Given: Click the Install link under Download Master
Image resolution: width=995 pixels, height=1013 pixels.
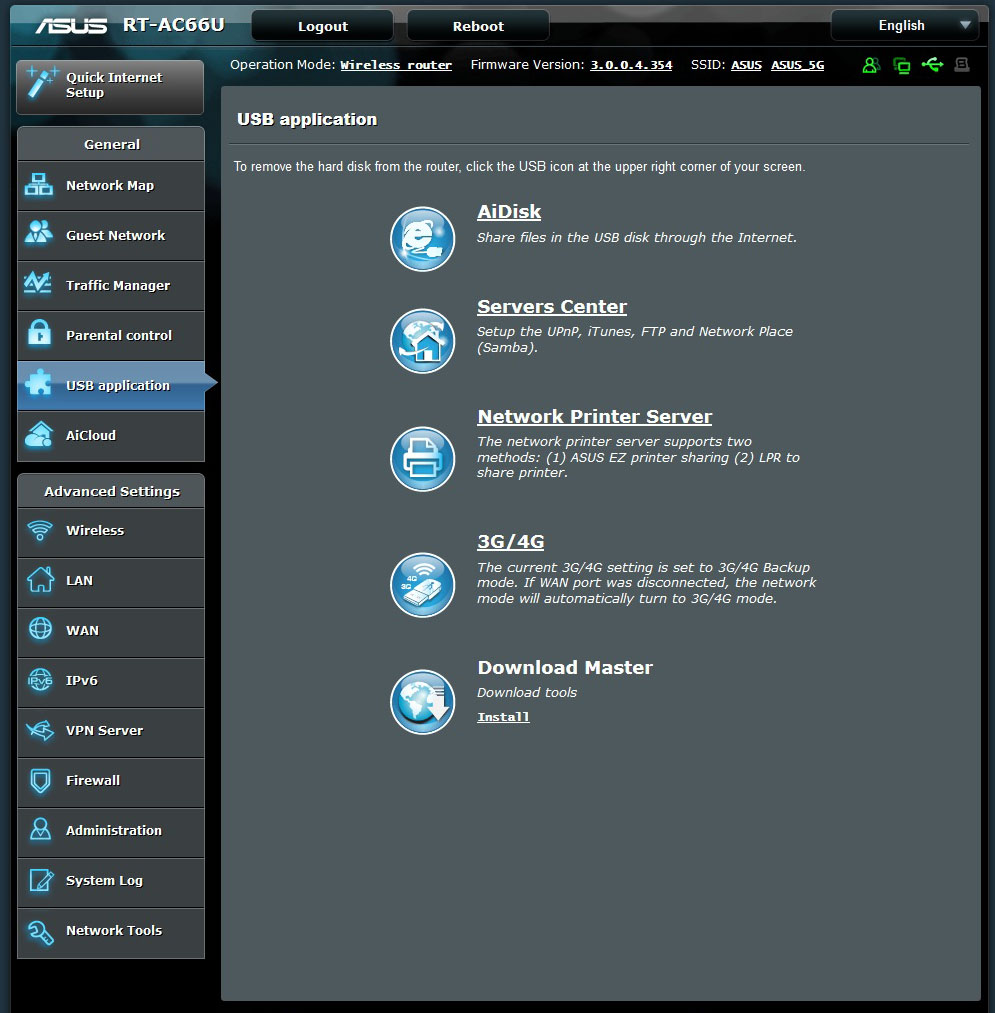Looking at the screenshot, I should (x=503, y=717).
